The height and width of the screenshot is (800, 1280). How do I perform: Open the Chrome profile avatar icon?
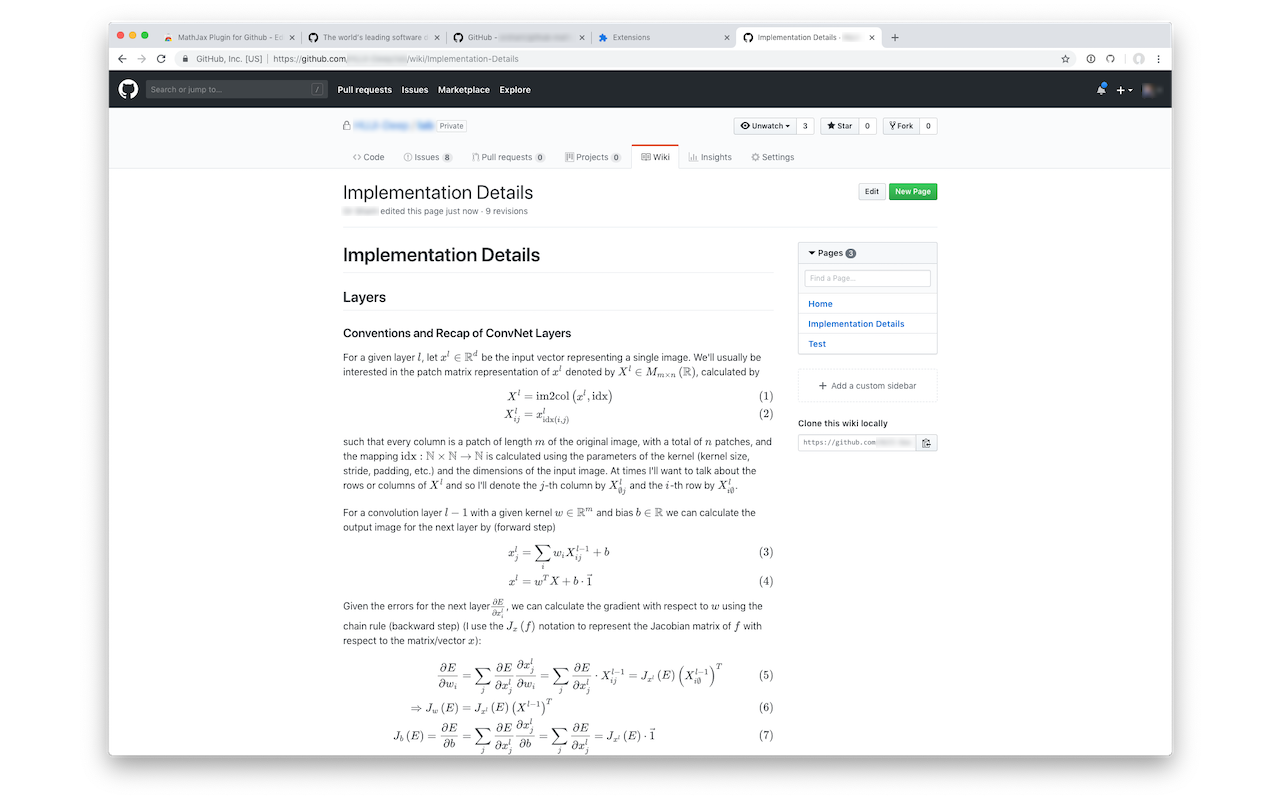1138,59
